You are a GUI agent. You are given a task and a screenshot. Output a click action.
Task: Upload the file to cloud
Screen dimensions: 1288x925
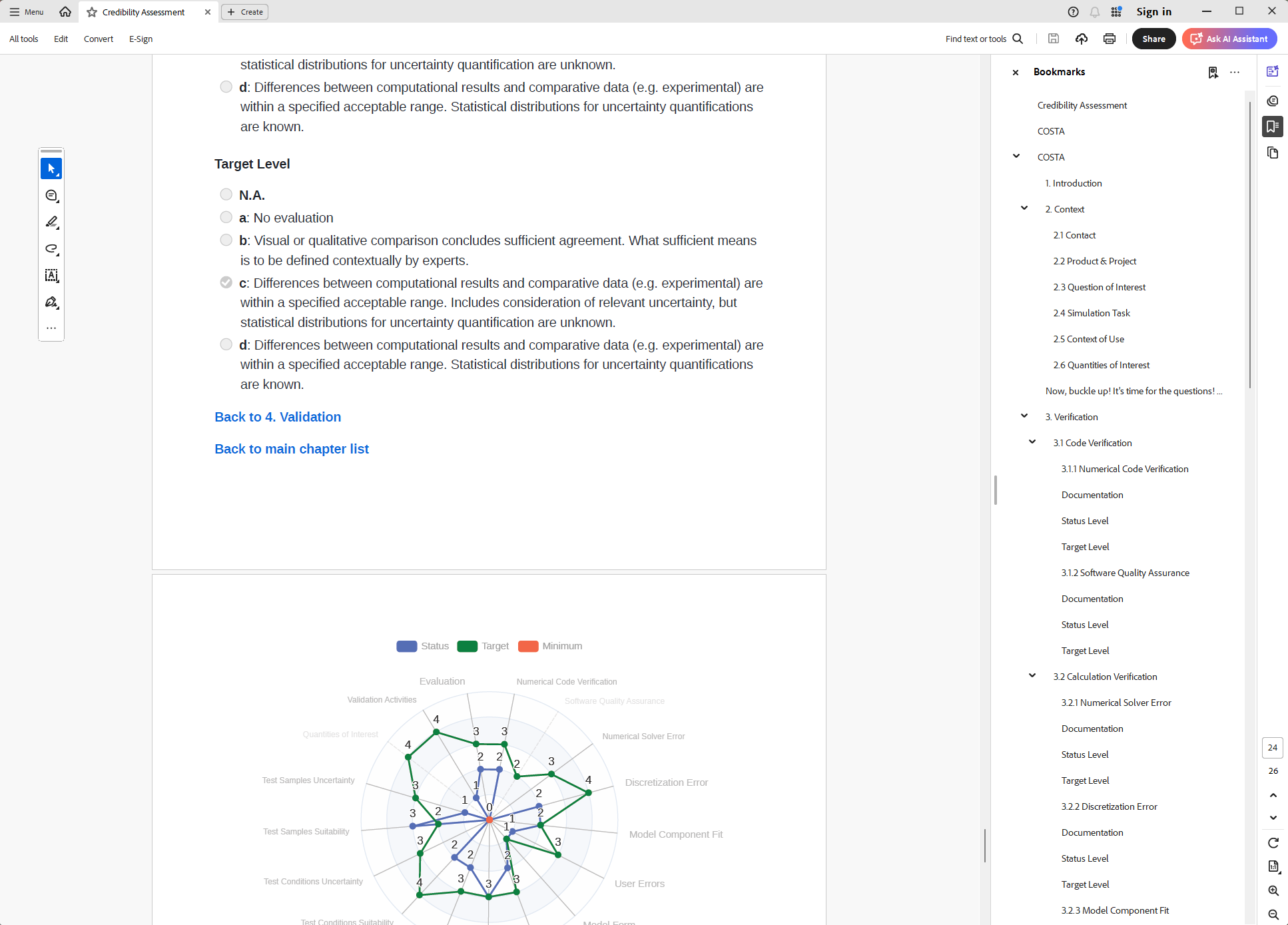click(x=1082, y=39)
